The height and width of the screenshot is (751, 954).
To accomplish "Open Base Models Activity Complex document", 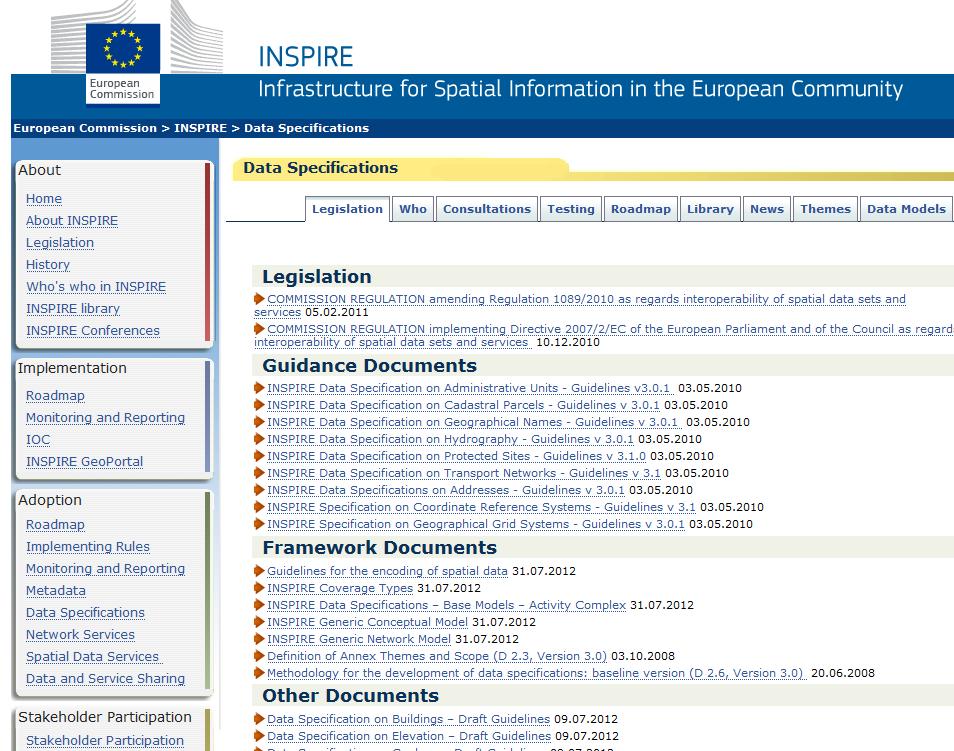I will [x=446, y=606].
